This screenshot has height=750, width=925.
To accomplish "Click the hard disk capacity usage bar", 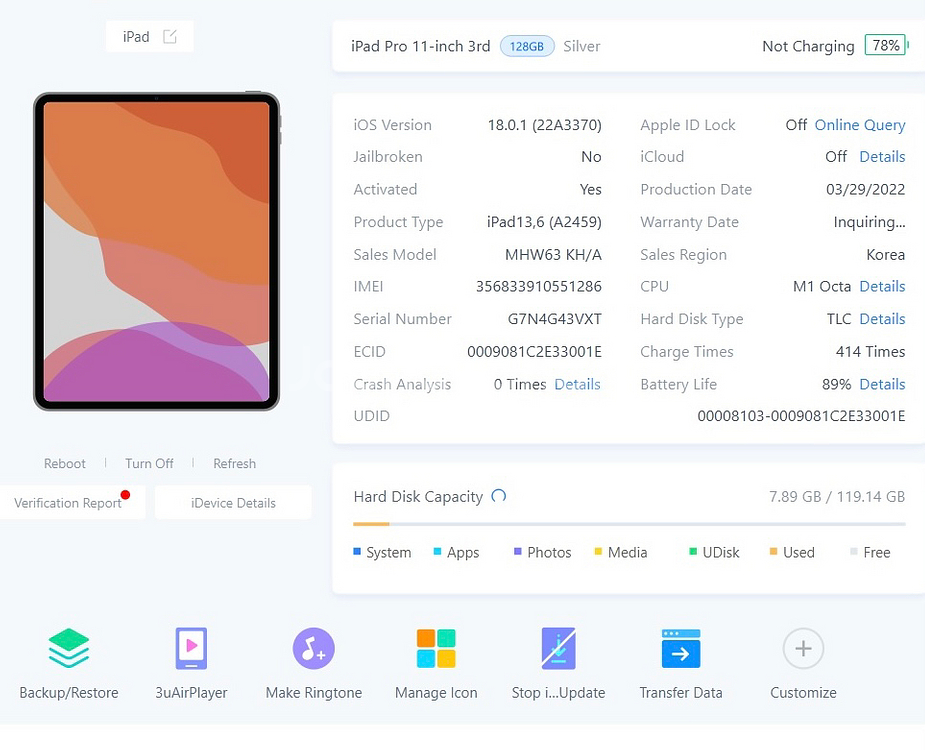I will click(629, 523).
